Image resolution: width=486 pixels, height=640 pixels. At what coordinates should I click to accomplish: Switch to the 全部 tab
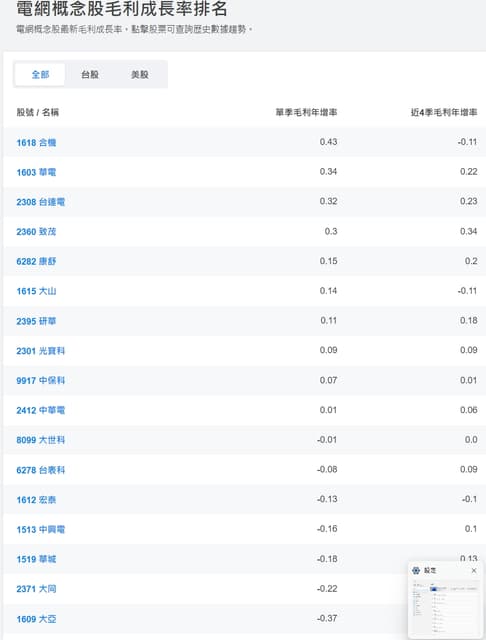40,75
